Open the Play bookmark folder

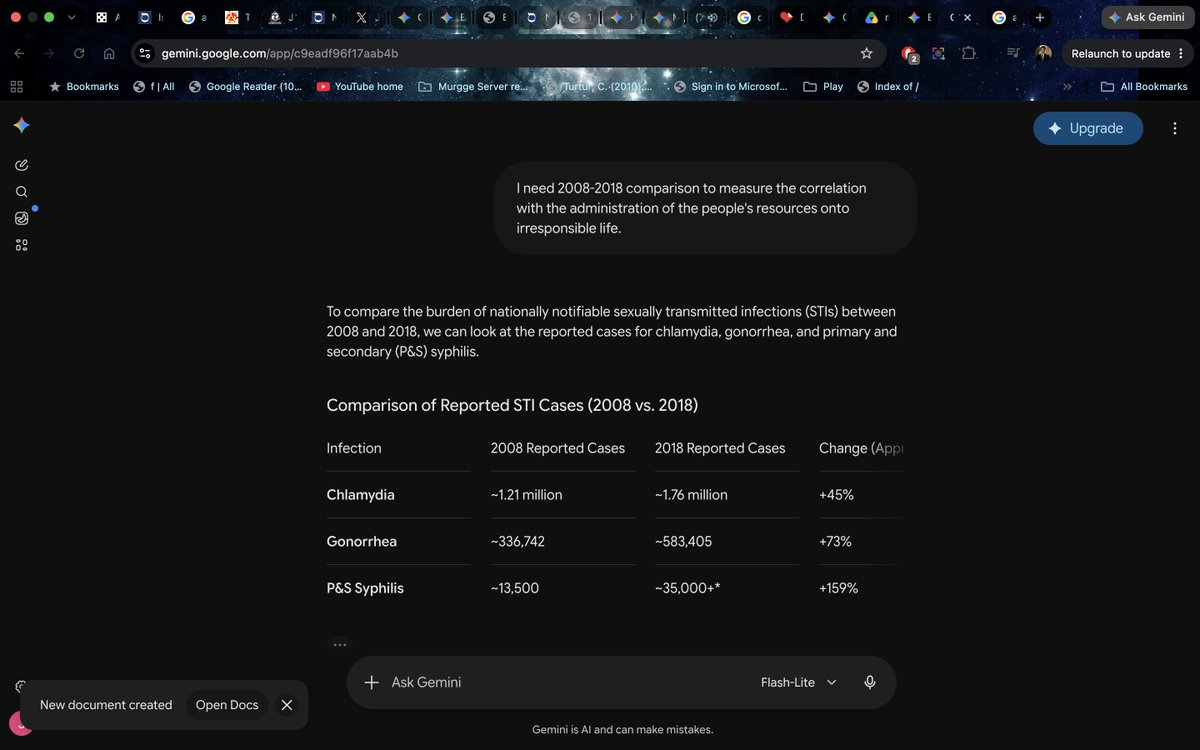coord(823,87)
